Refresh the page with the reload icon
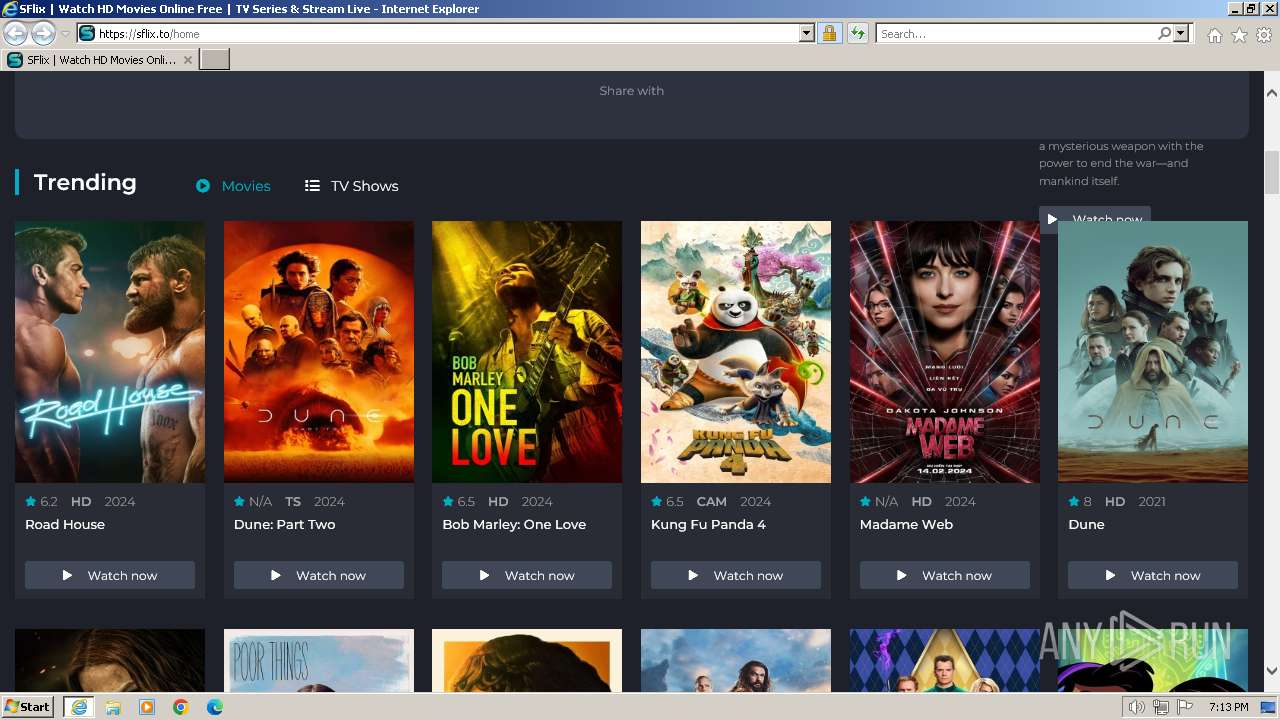 coord(857,33)
